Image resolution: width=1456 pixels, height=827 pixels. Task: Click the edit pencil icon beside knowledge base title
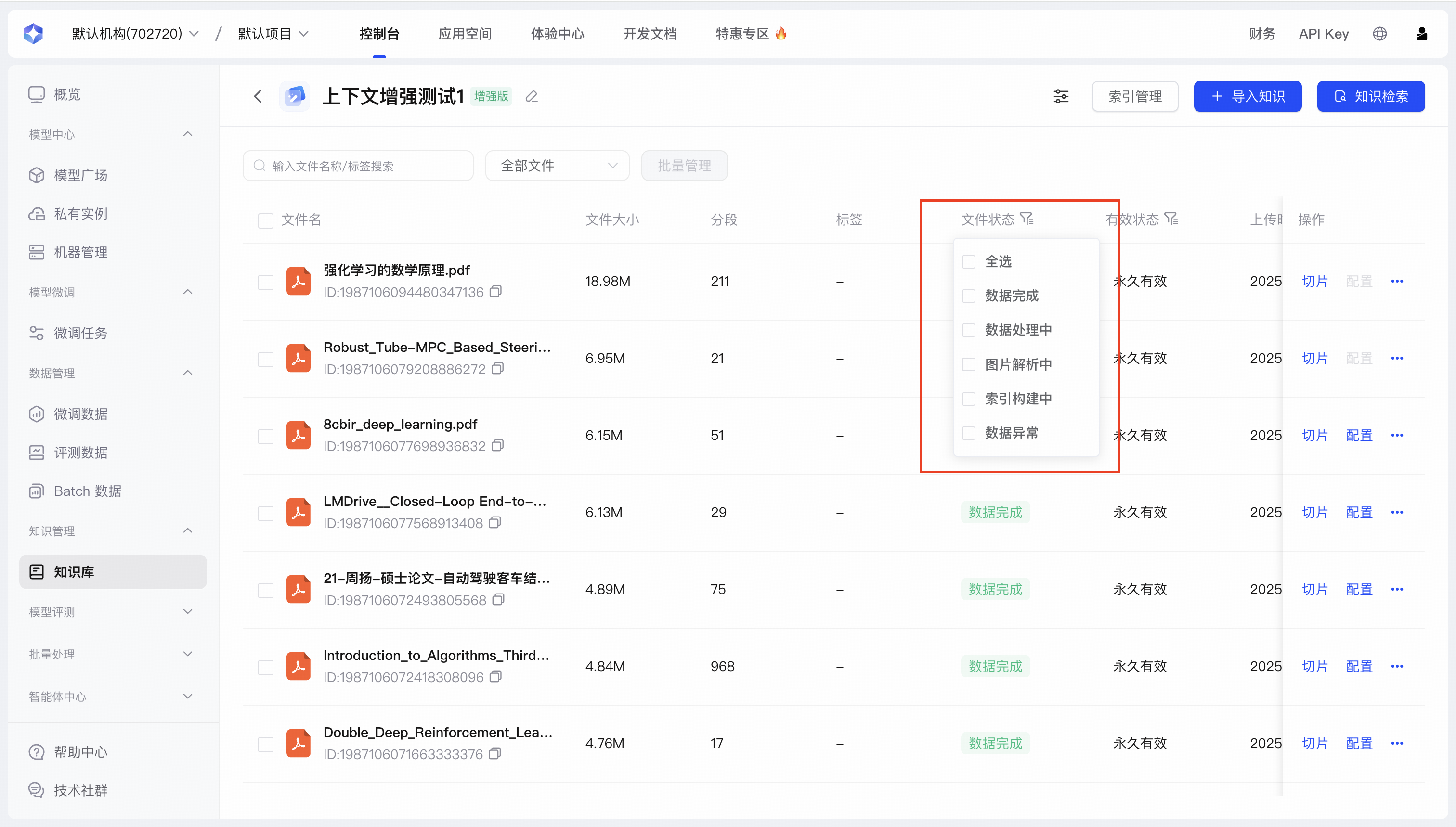pos(531,97)
